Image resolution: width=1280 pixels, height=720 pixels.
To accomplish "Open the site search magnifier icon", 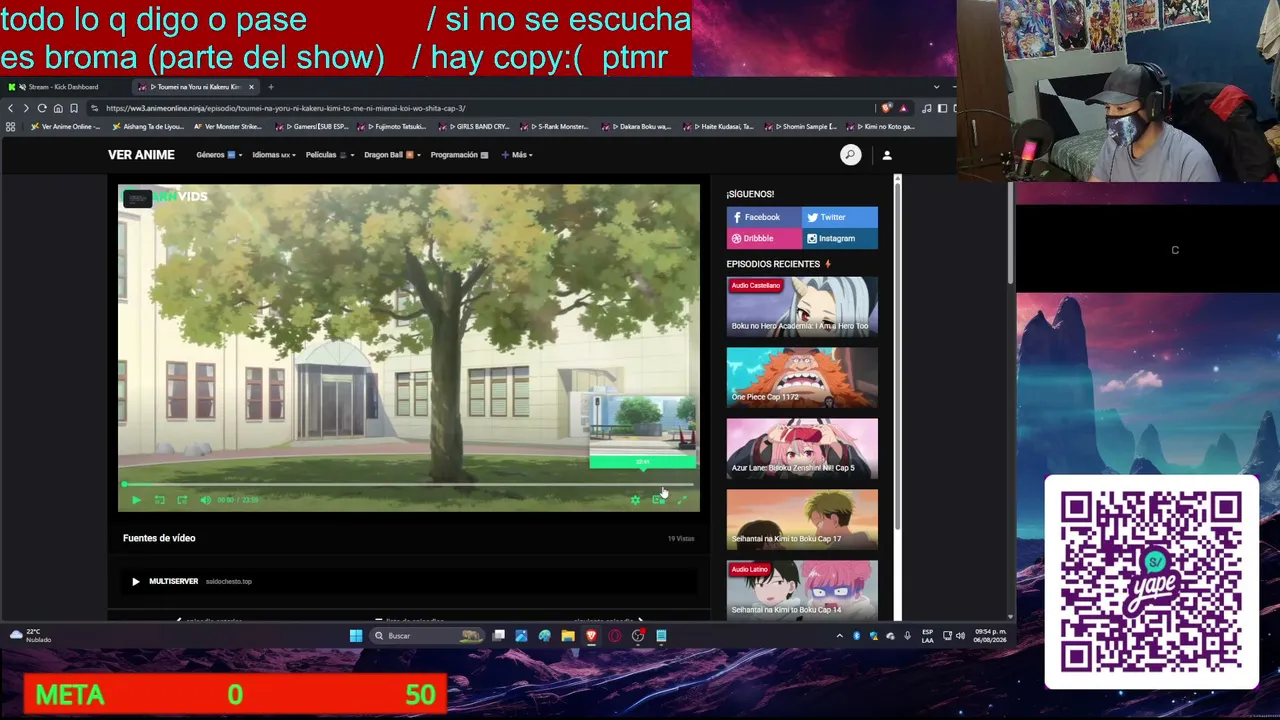I will coord(850,155).
